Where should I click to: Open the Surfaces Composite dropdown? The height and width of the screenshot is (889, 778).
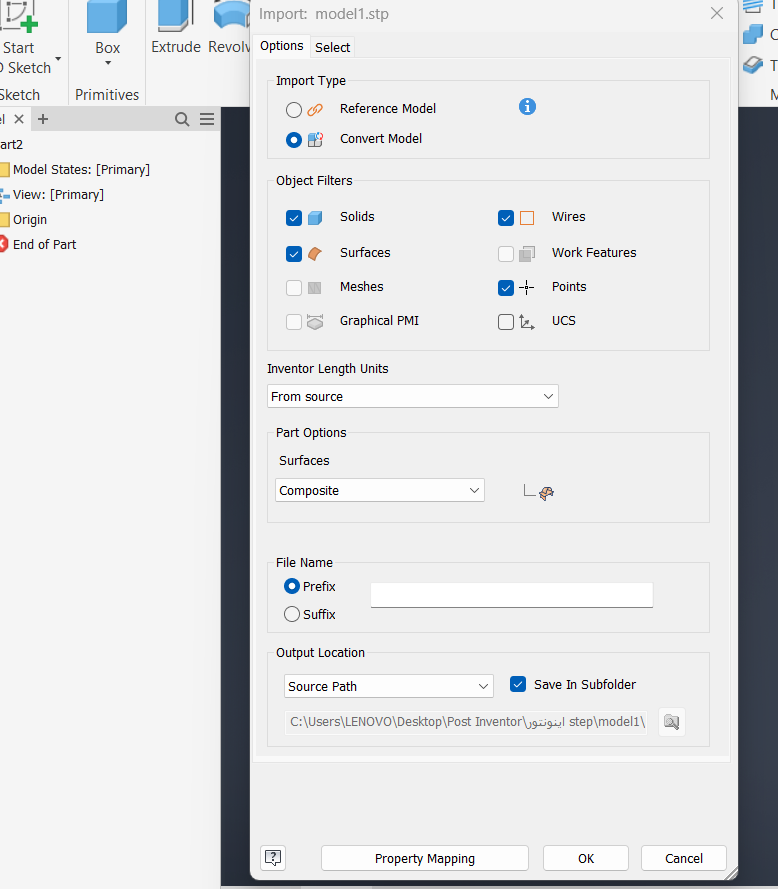click(x=380, y=490)
